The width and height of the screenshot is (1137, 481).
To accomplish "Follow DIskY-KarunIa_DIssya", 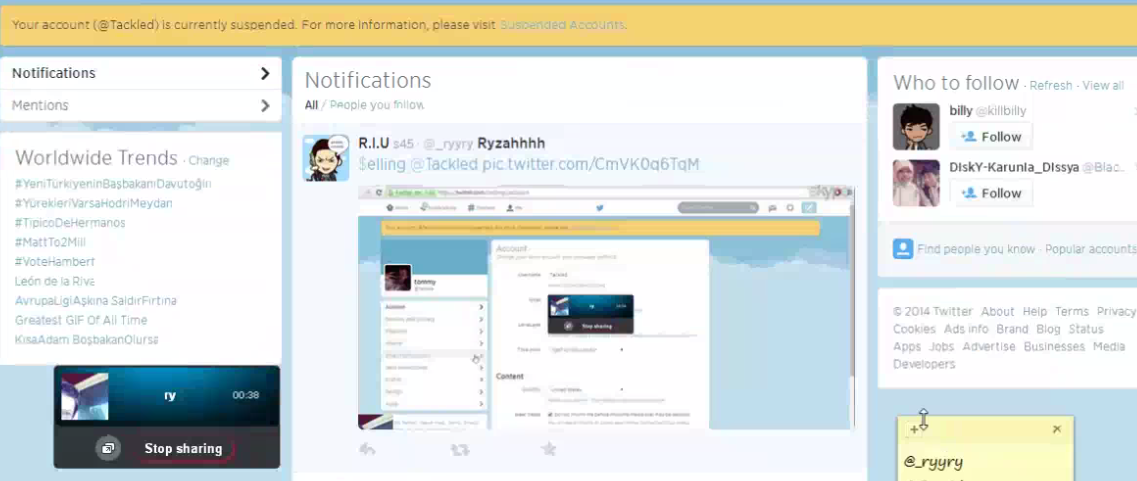I will tap(991, 193).
